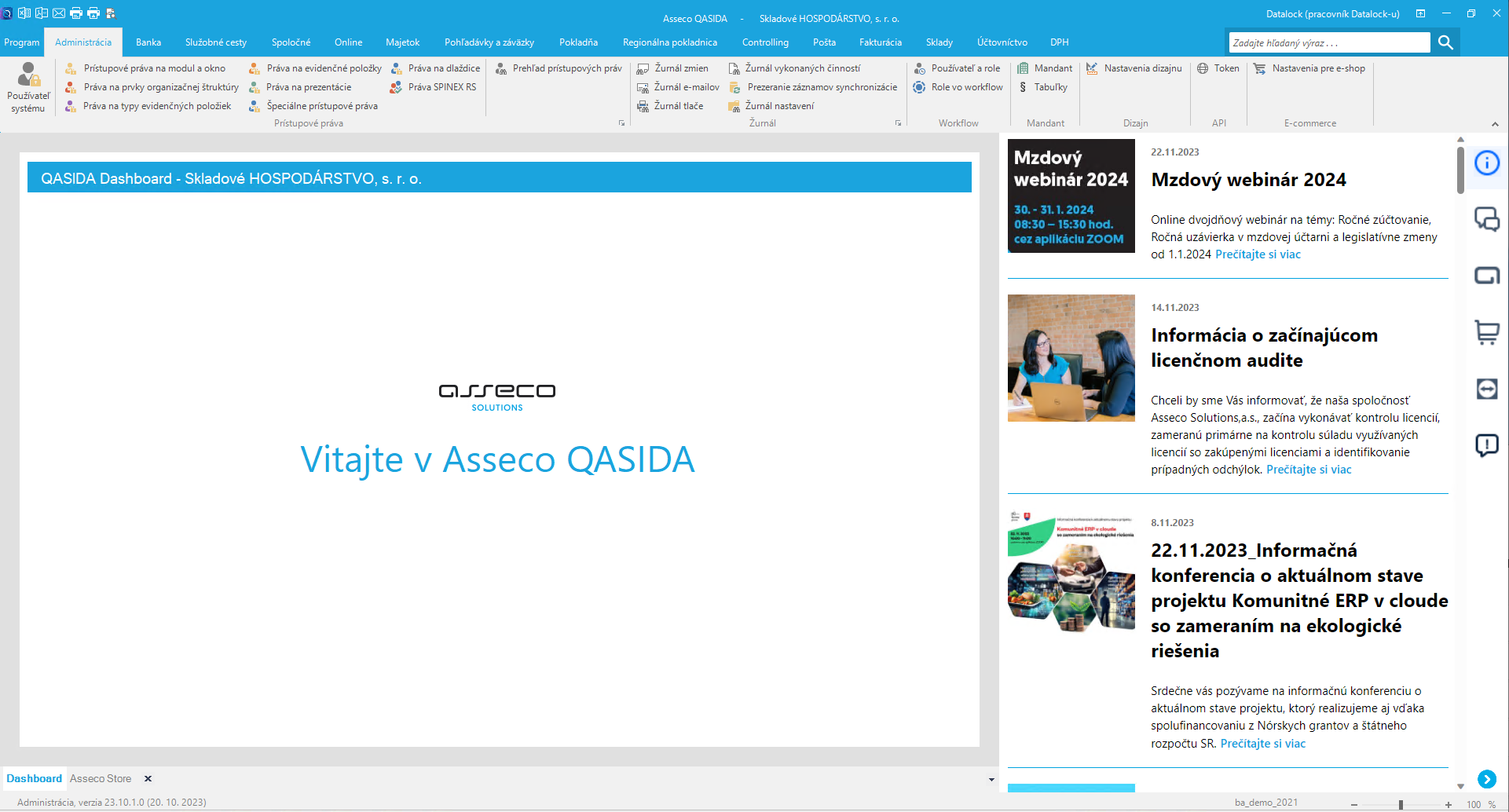Open Nastavenia pre e-shop

pyautogui.click(x=1309, y=68)
